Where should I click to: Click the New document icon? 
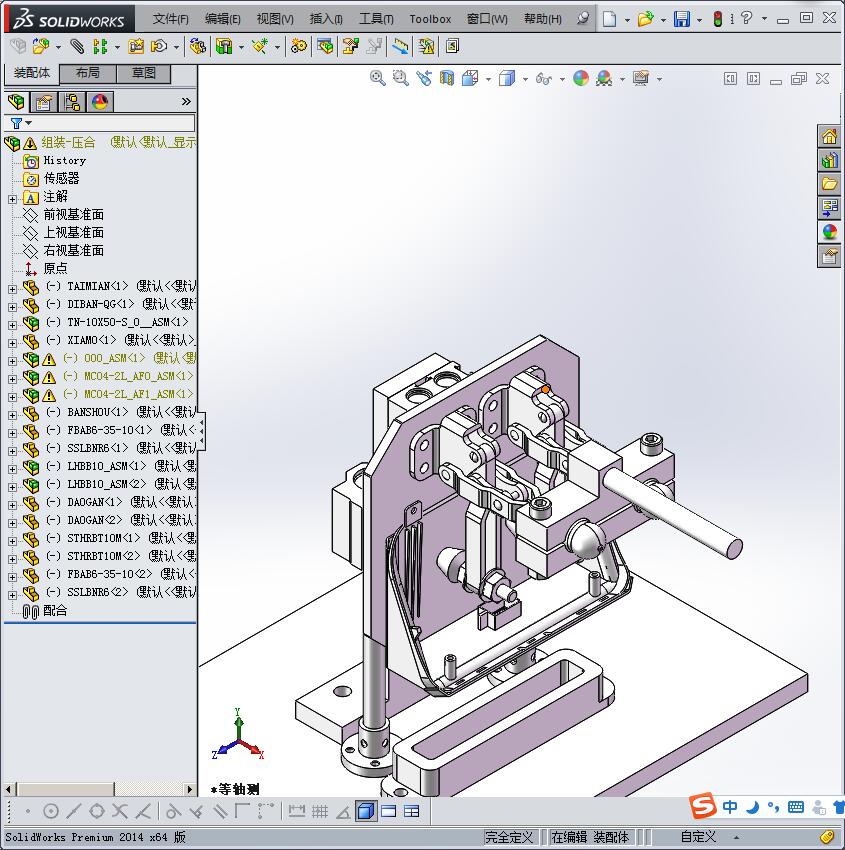pos(610,19)
